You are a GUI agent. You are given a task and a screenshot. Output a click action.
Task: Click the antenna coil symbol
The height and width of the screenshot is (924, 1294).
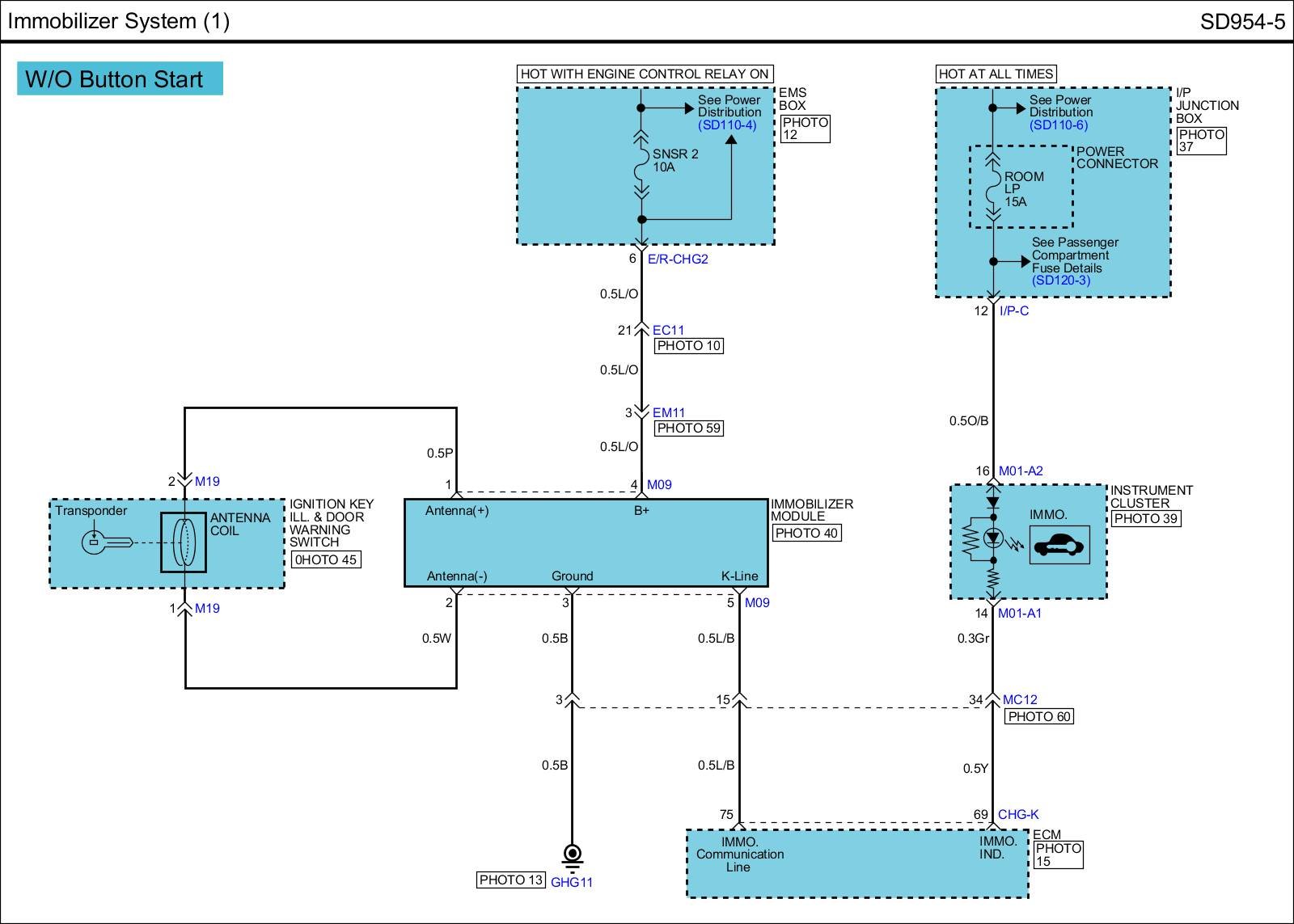click(184, 542)
